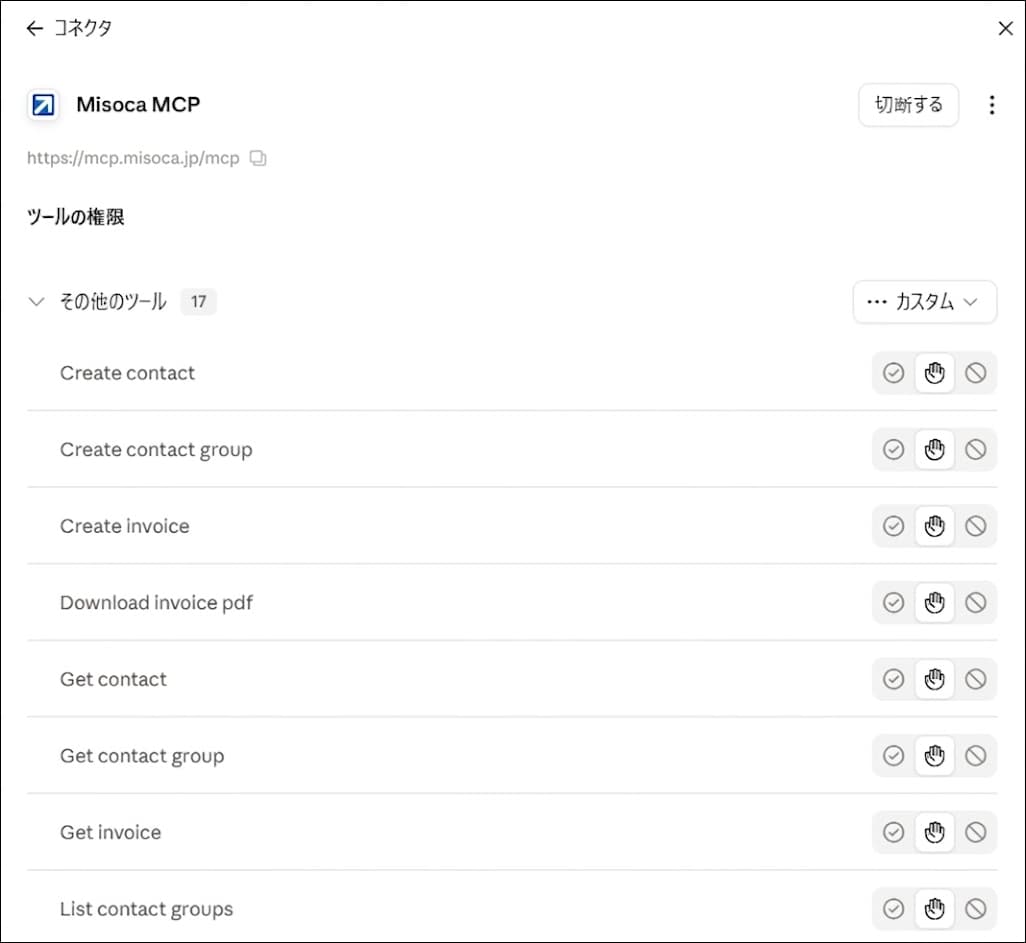The height and width of the screenshot is (943, 1026).
Task: Click the Misoca MCP title text
Action: (138, 105)
